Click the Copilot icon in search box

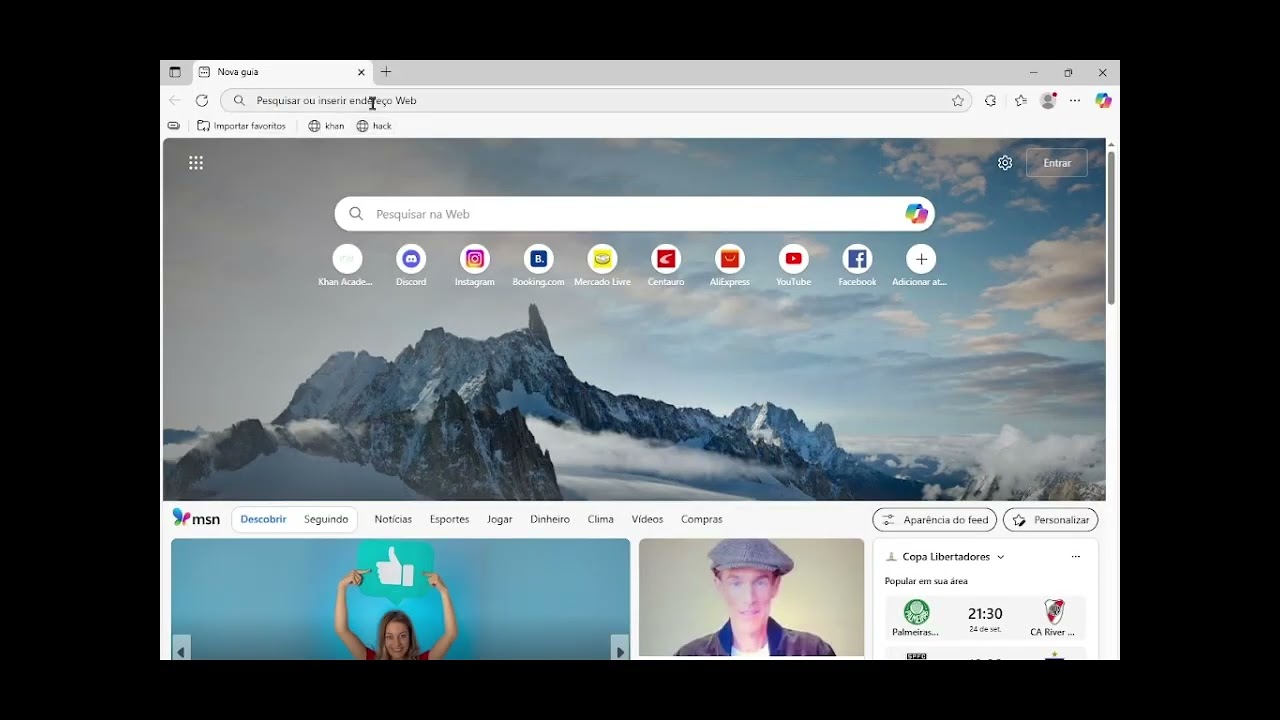916,214
